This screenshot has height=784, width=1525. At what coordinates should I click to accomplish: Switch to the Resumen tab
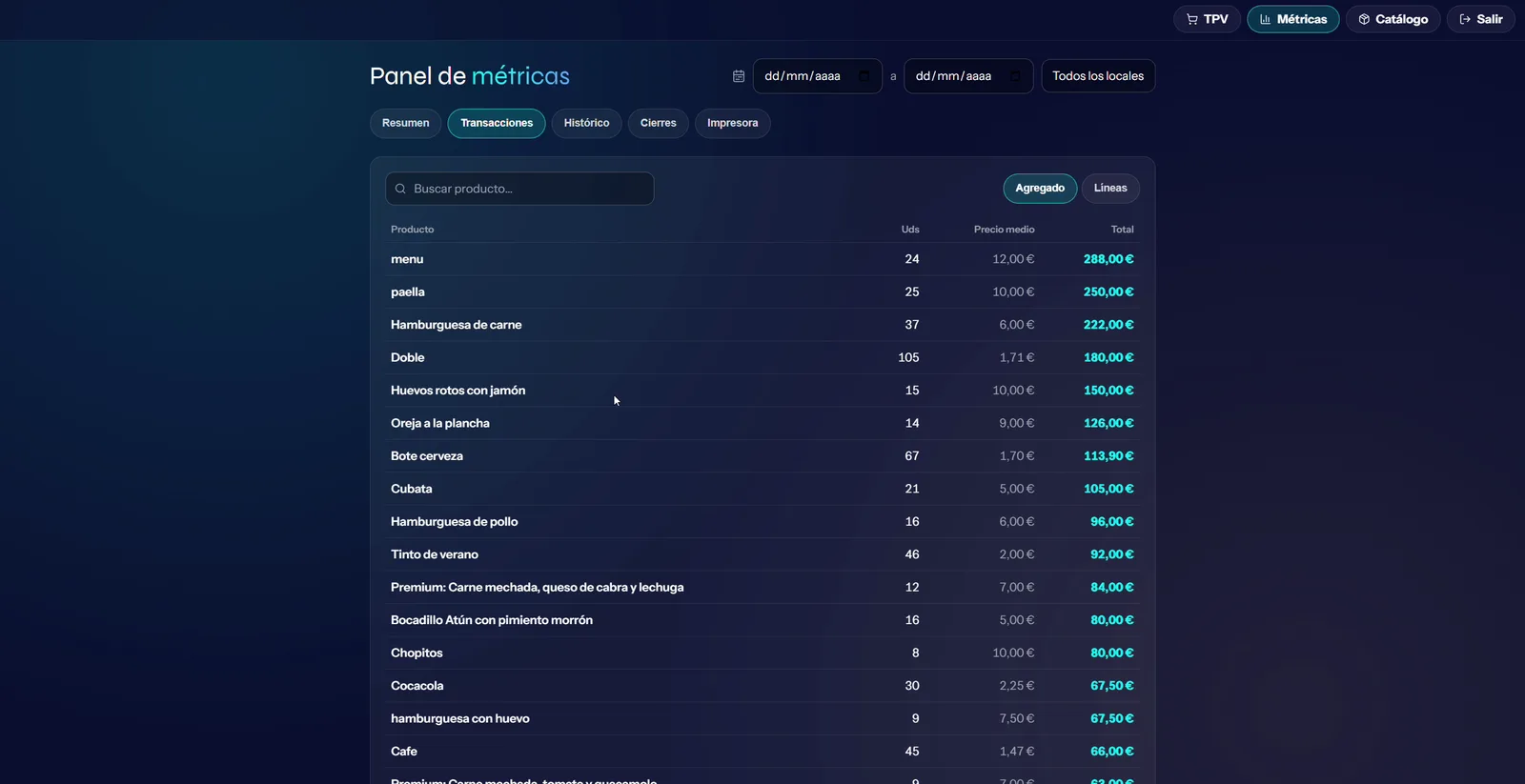click(406, 123)
